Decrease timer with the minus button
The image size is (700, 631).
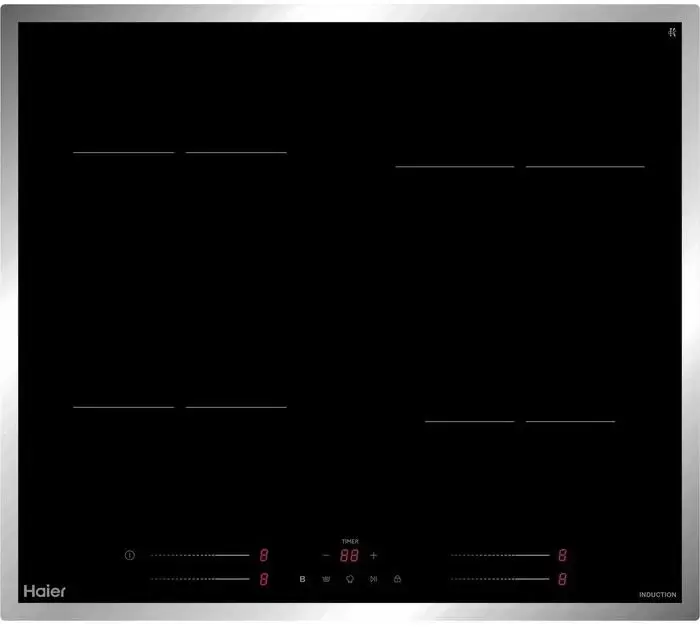pyautogui.click(x=326, y=555)
